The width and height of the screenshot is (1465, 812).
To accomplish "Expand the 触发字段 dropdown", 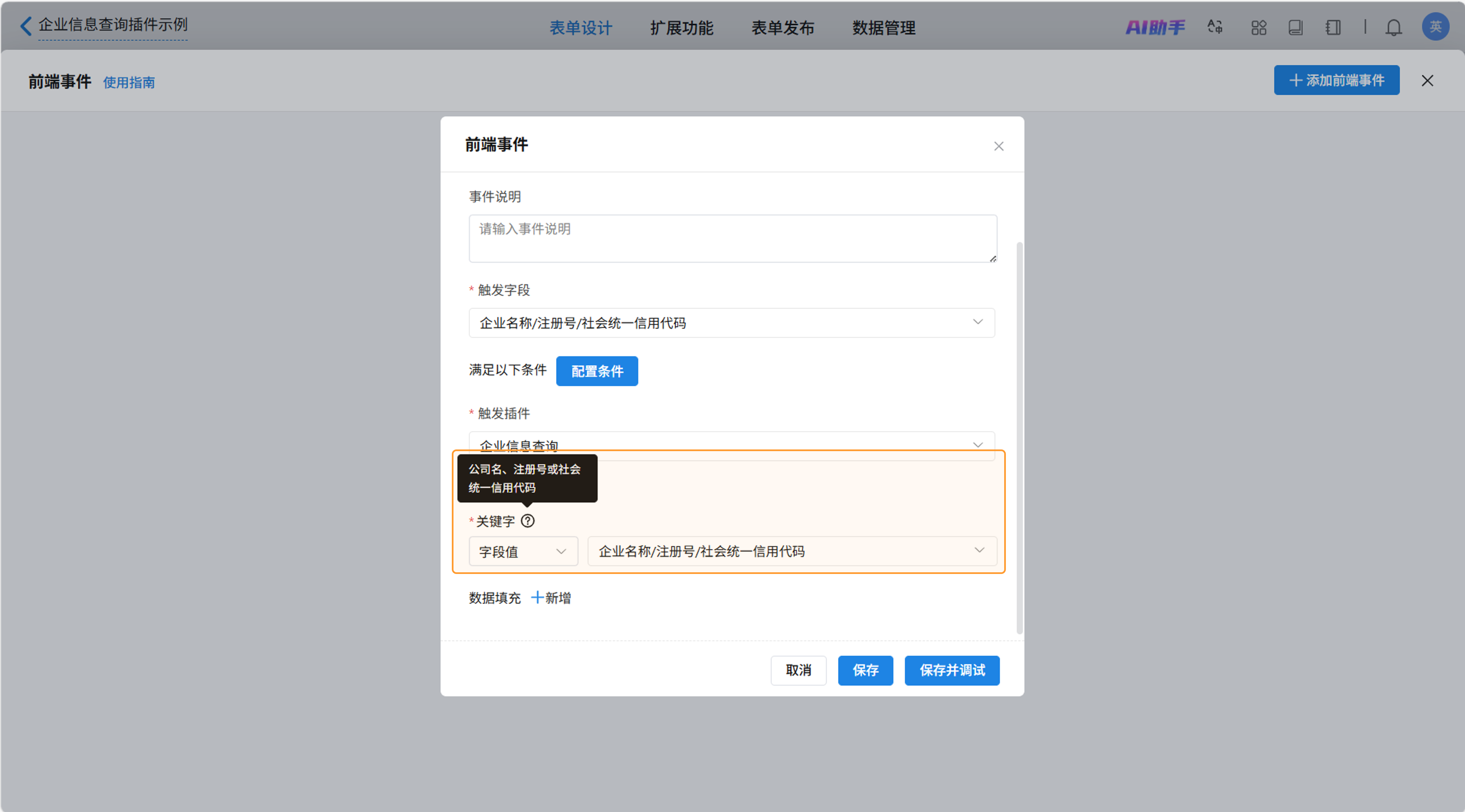I will click(x=732, y=323).
